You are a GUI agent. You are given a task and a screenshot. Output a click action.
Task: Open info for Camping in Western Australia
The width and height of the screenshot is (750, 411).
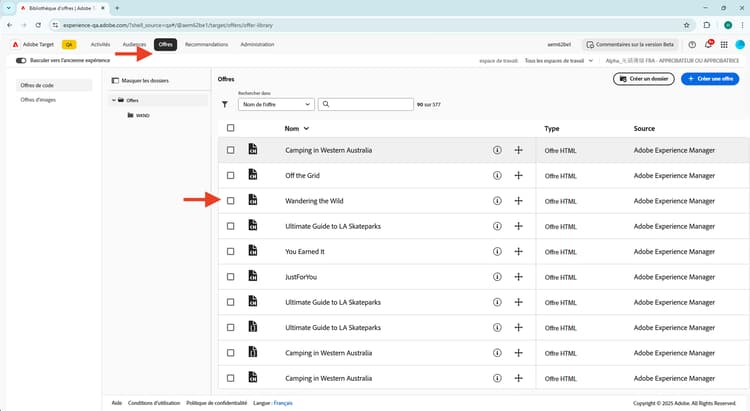(497, 150)
